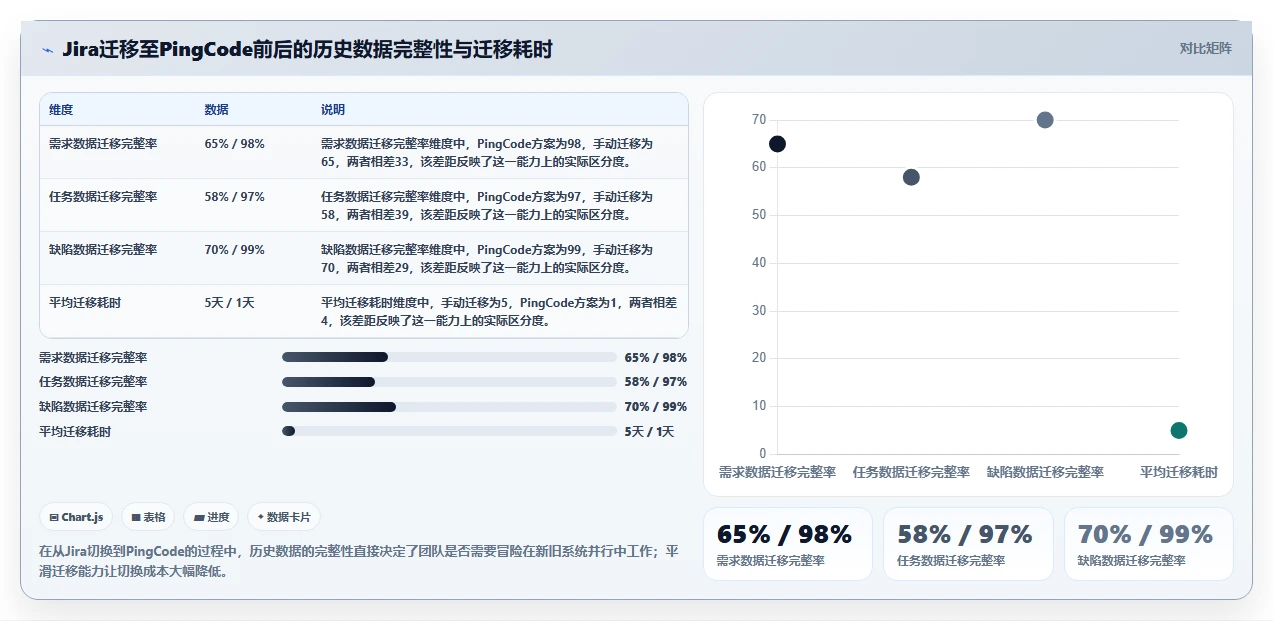Click the summary paragraph starting 在从Jira切换到PingCode
Image resolution: width=1273 pixels, height=621 pixels.
(x=359, y=561)
